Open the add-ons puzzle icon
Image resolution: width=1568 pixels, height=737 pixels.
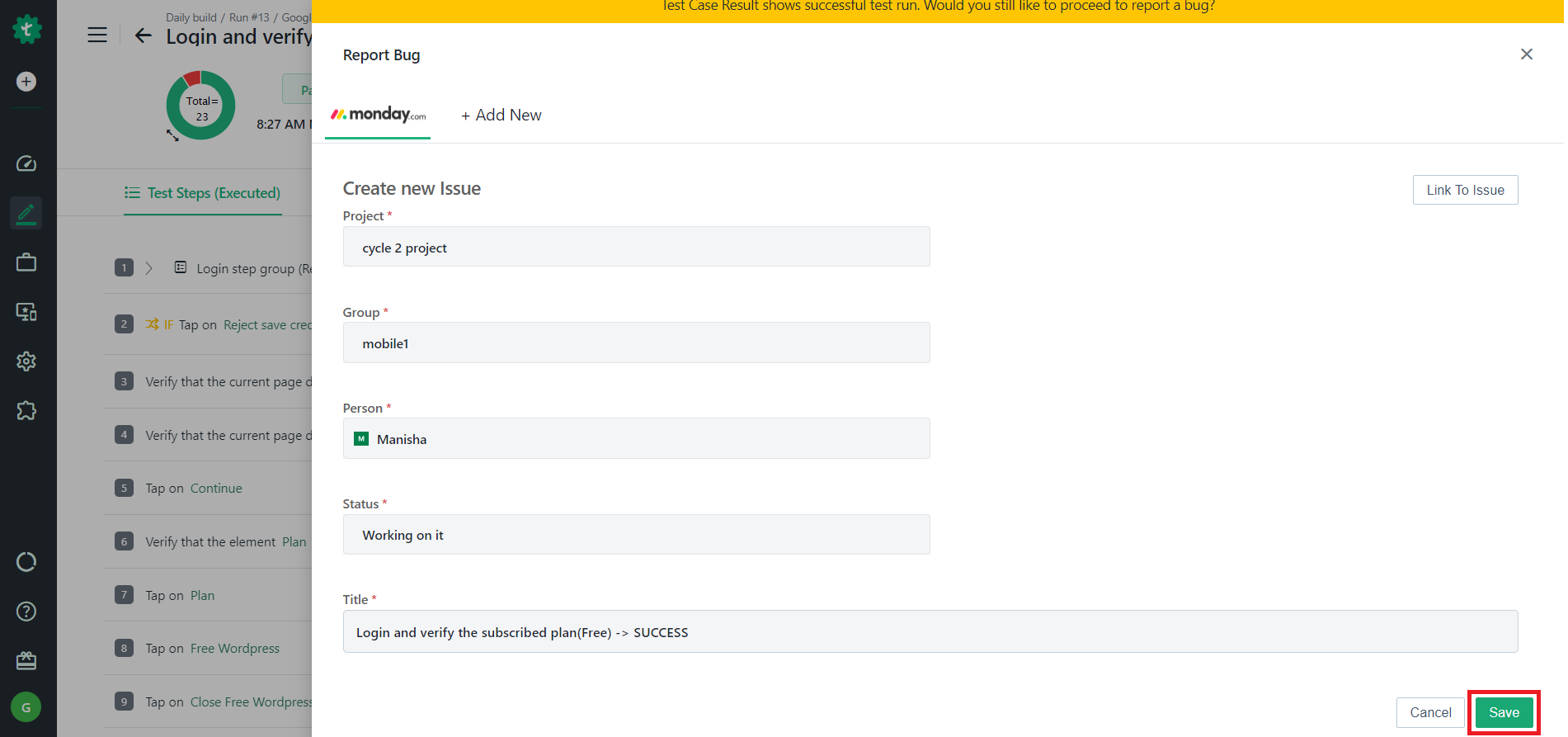(x=26, y=411)
